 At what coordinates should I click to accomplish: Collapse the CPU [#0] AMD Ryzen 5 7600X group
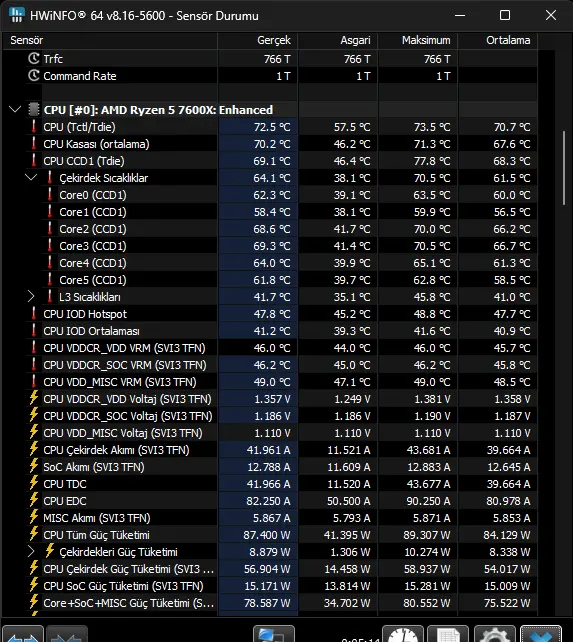tap(15, 109)
